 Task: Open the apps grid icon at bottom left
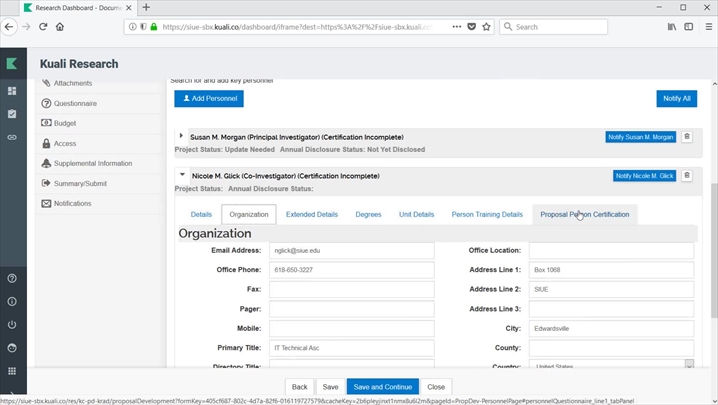pyautogui.click(x=12, y=371)
